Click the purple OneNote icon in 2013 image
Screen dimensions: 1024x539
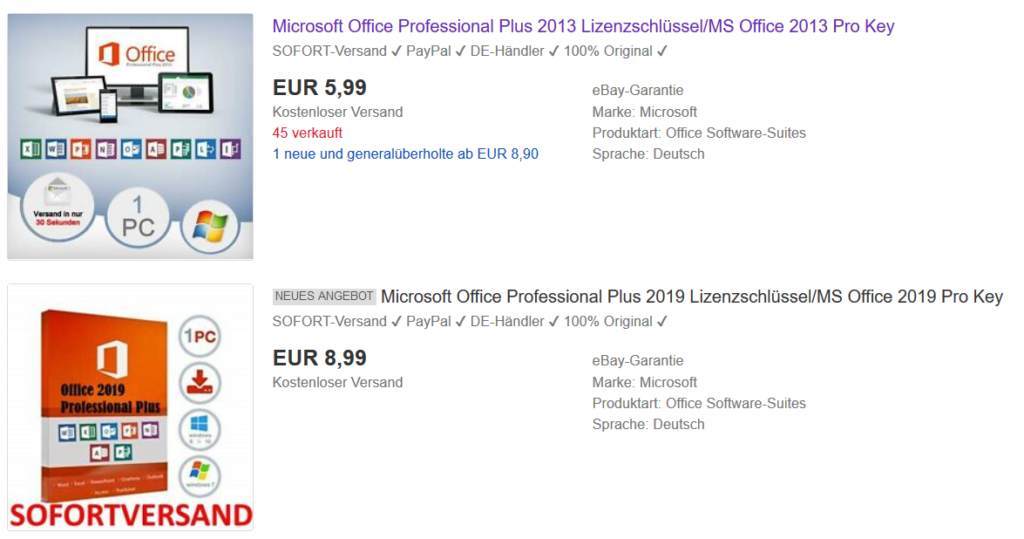(106, 150)
